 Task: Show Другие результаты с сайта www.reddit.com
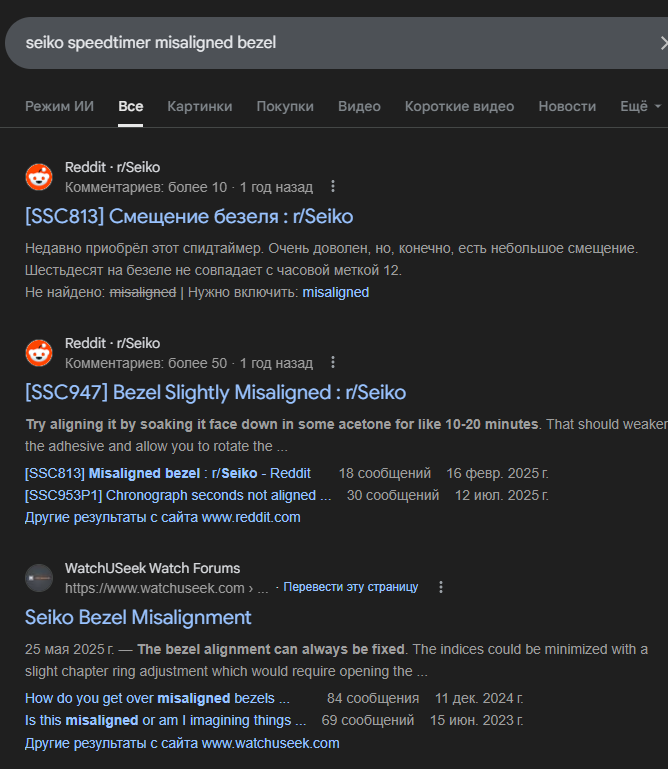tap(162, 517)
